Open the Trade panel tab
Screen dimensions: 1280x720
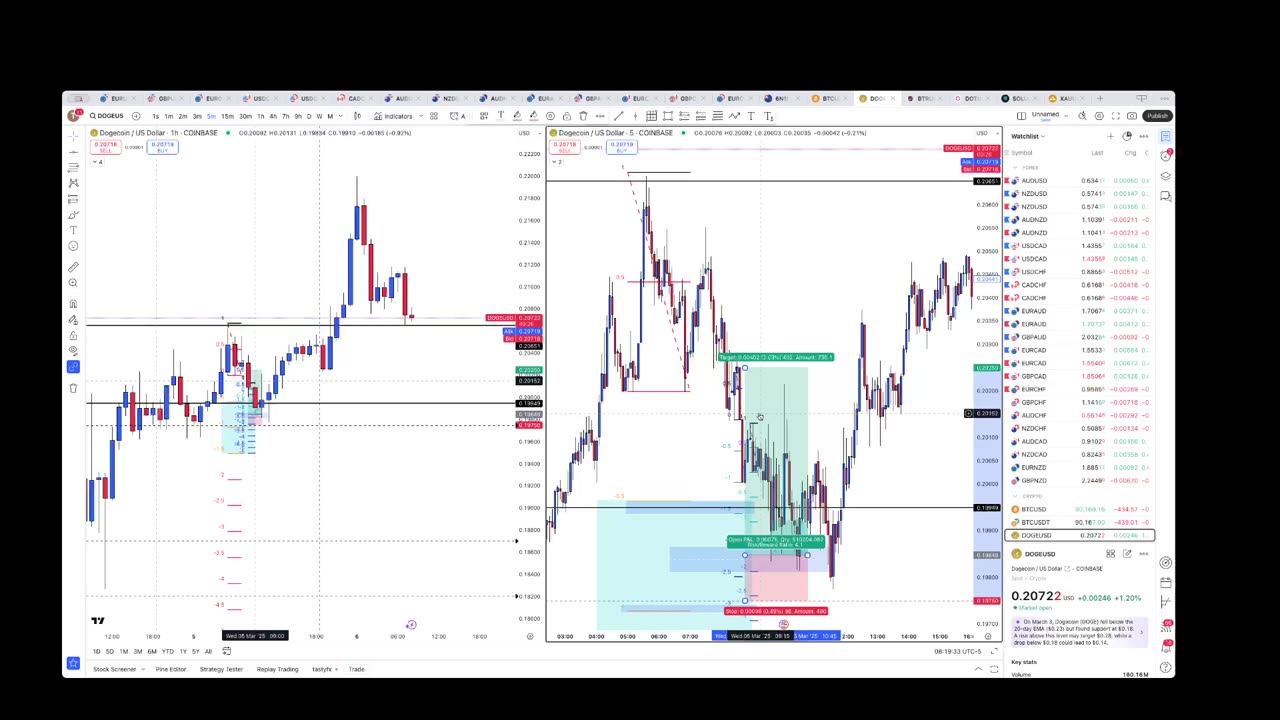tap(356, 669)
